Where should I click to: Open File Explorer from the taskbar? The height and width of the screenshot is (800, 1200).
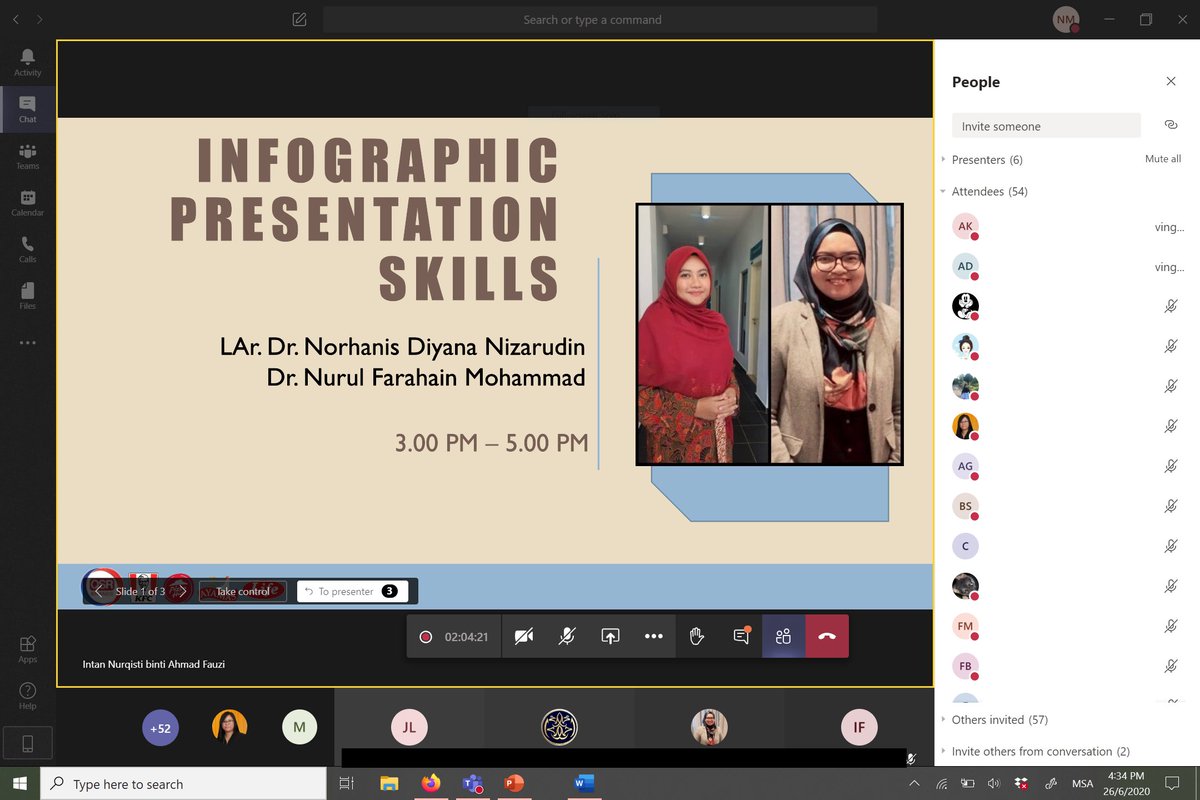point(389,784)
